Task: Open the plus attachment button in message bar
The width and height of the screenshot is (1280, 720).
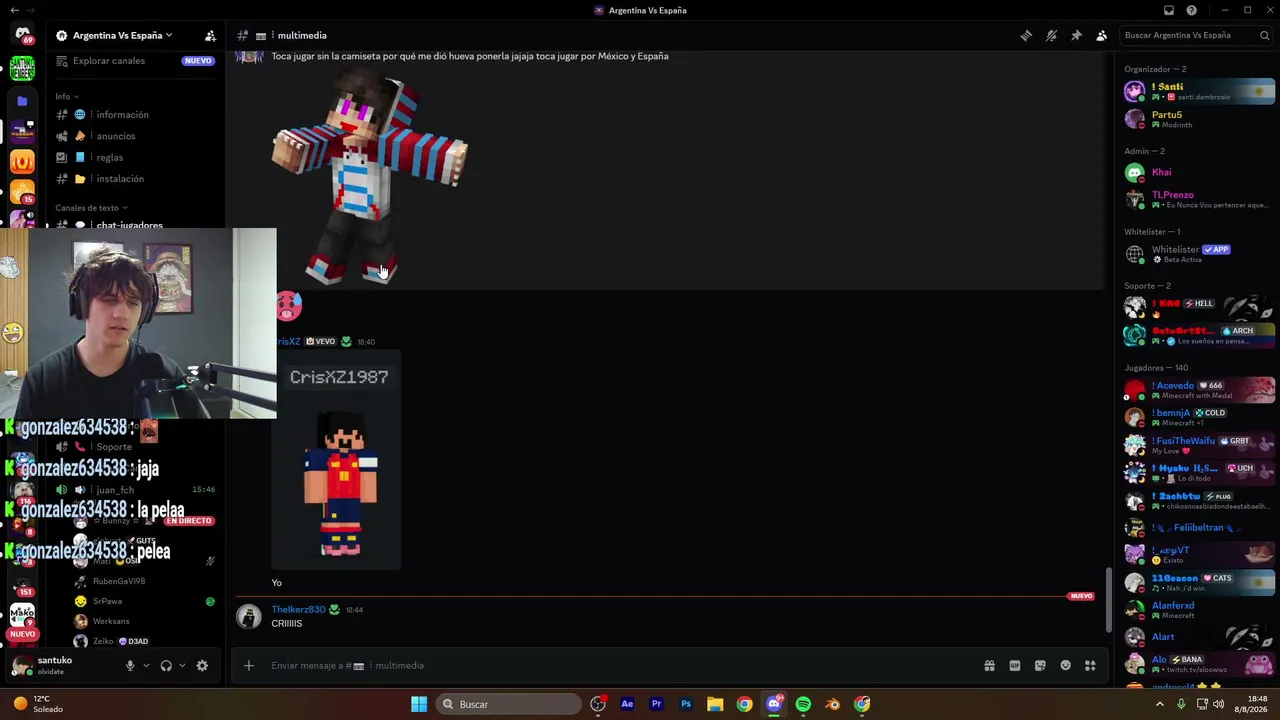Action: click(x=249, y=665)
